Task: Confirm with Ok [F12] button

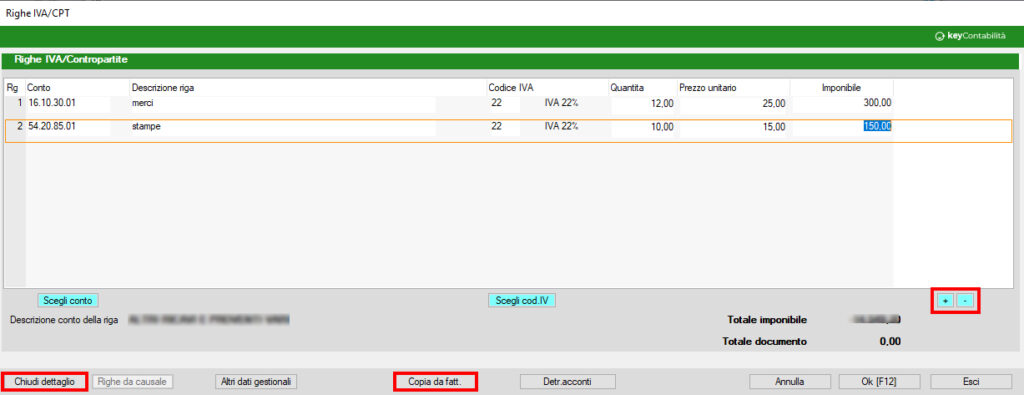Action: point(880,381)
